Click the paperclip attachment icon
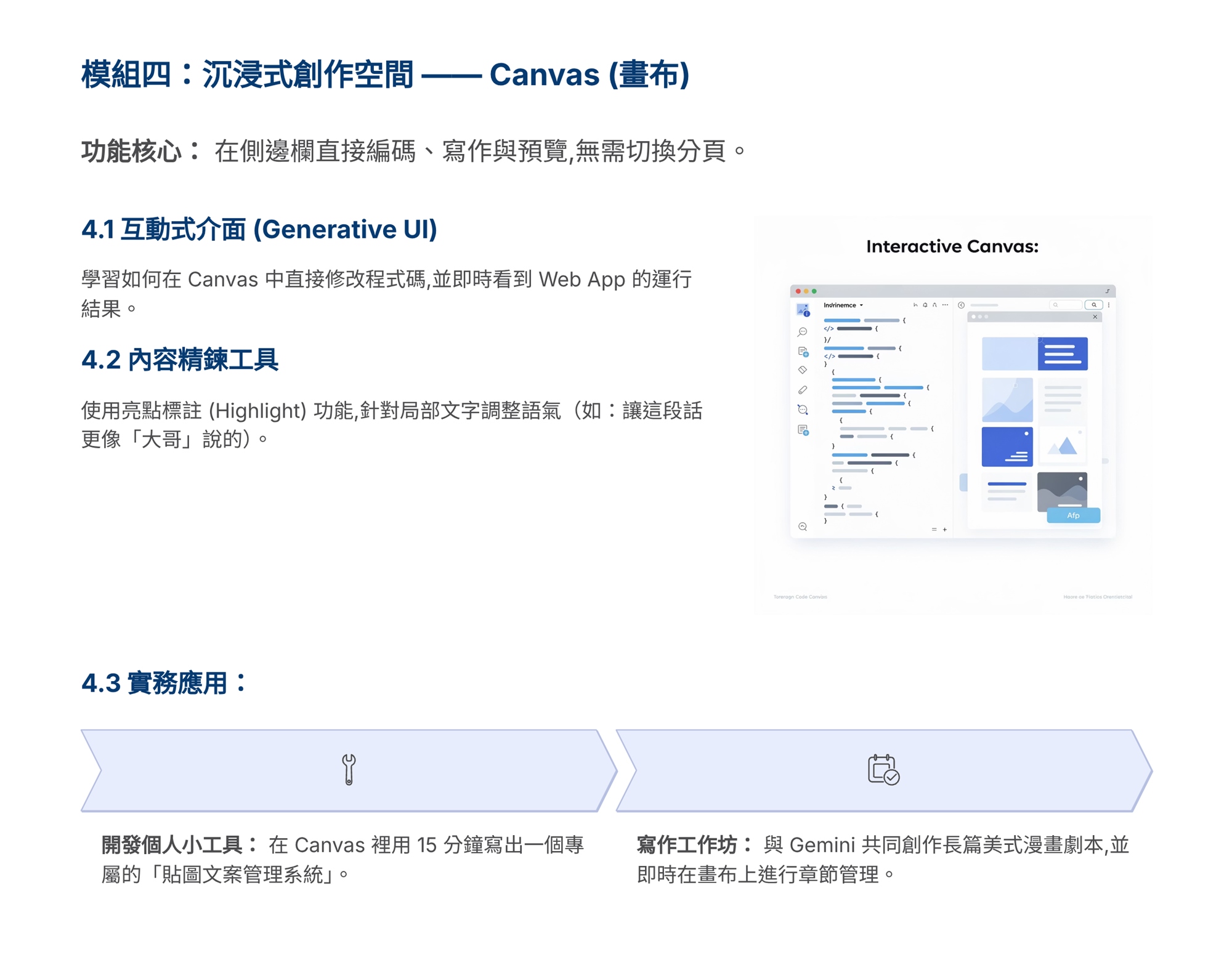Image resolution: width=1232 pixels, height=965 pixels. click(802, 390)
